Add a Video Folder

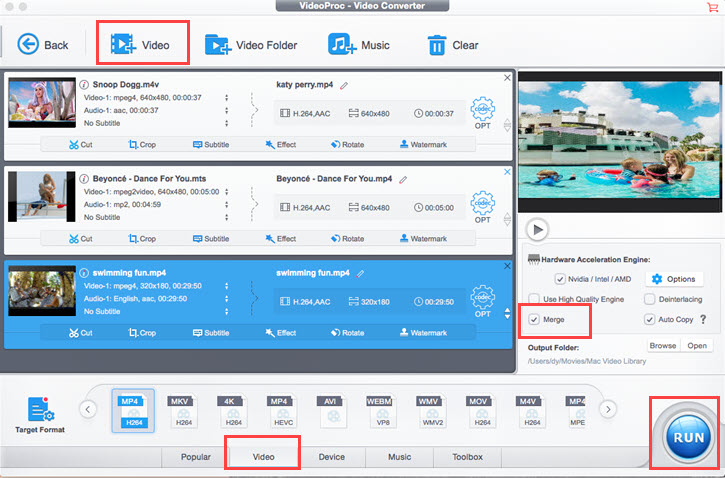point(251,45)
